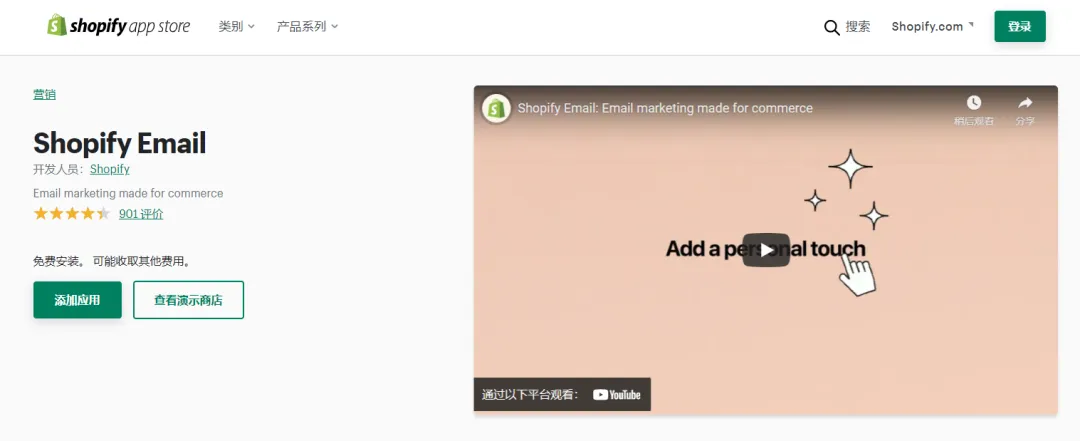Open the video title link
Viewport: 1080px width, 441px height.
[665, 108]
